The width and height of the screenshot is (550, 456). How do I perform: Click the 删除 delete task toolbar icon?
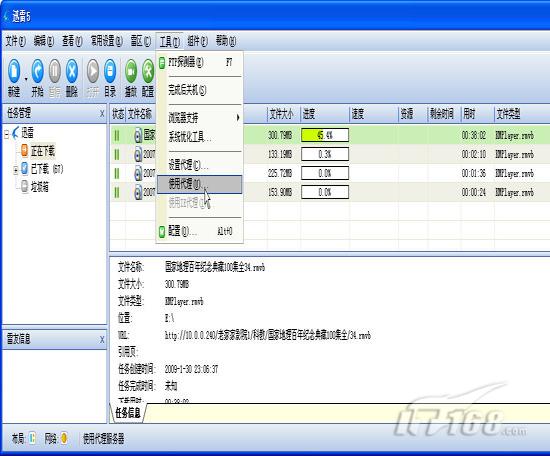pyautogui.click(x=72, y=78)
